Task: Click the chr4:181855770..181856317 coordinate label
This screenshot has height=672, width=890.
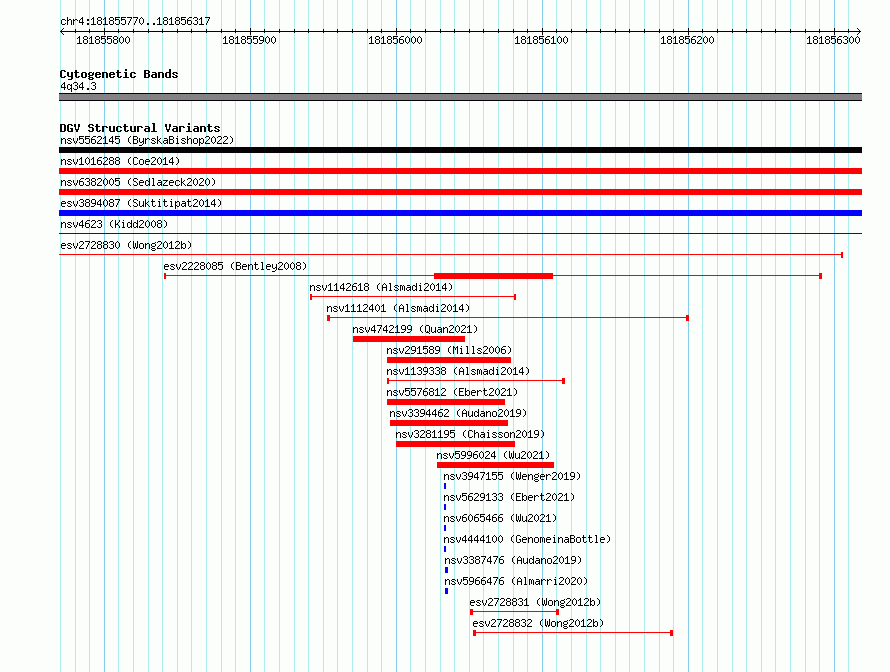Action: coord(135,21)
